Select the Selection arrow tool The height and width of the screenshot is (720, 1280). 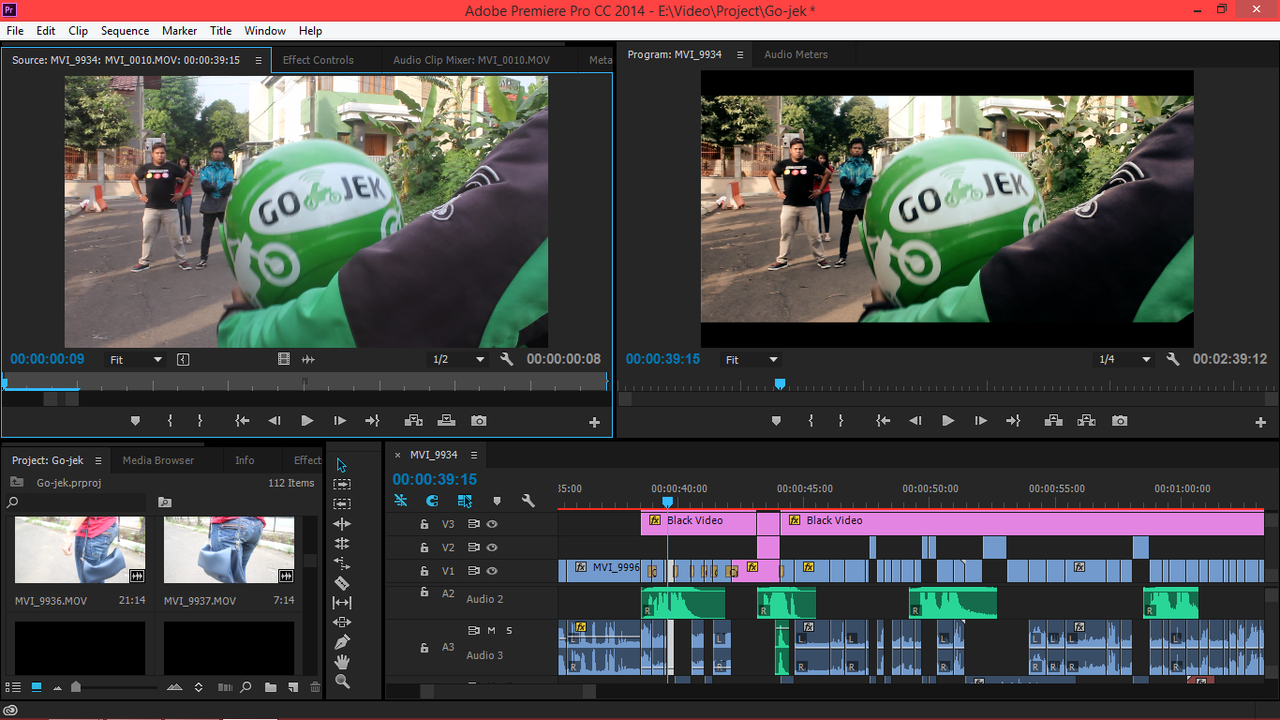[x=342, y=465]
